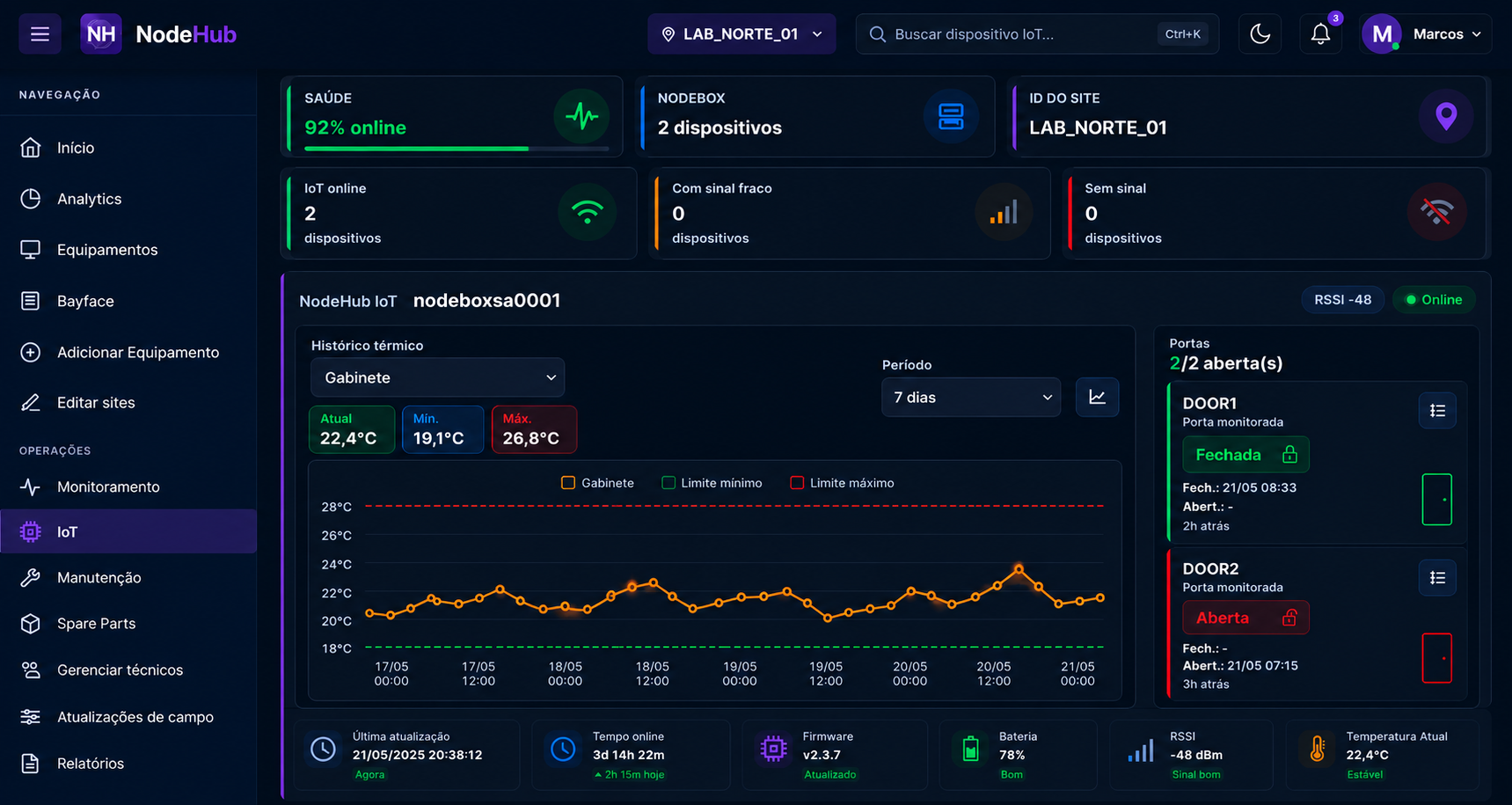Image resolution: width=1512 pixels, height=805 pixels.
Task: Toggle the Limite máximo legend series
Action: pyautogui.click(x=842, y=483)
